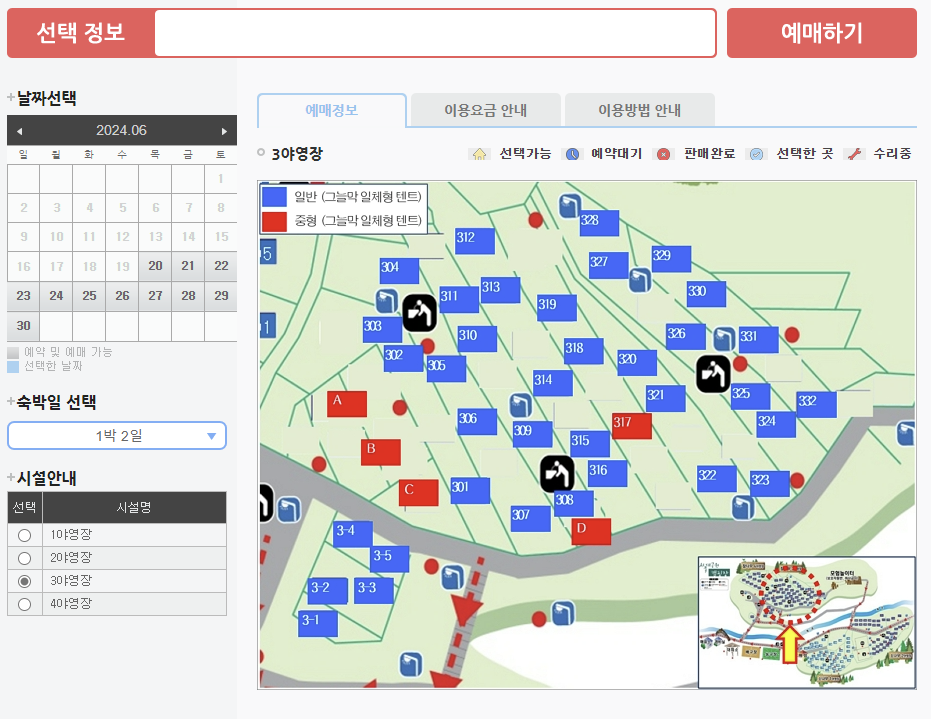Select campsite 310 on the map
Viewport: 931px width, 719px height.
tap(477, 338)
